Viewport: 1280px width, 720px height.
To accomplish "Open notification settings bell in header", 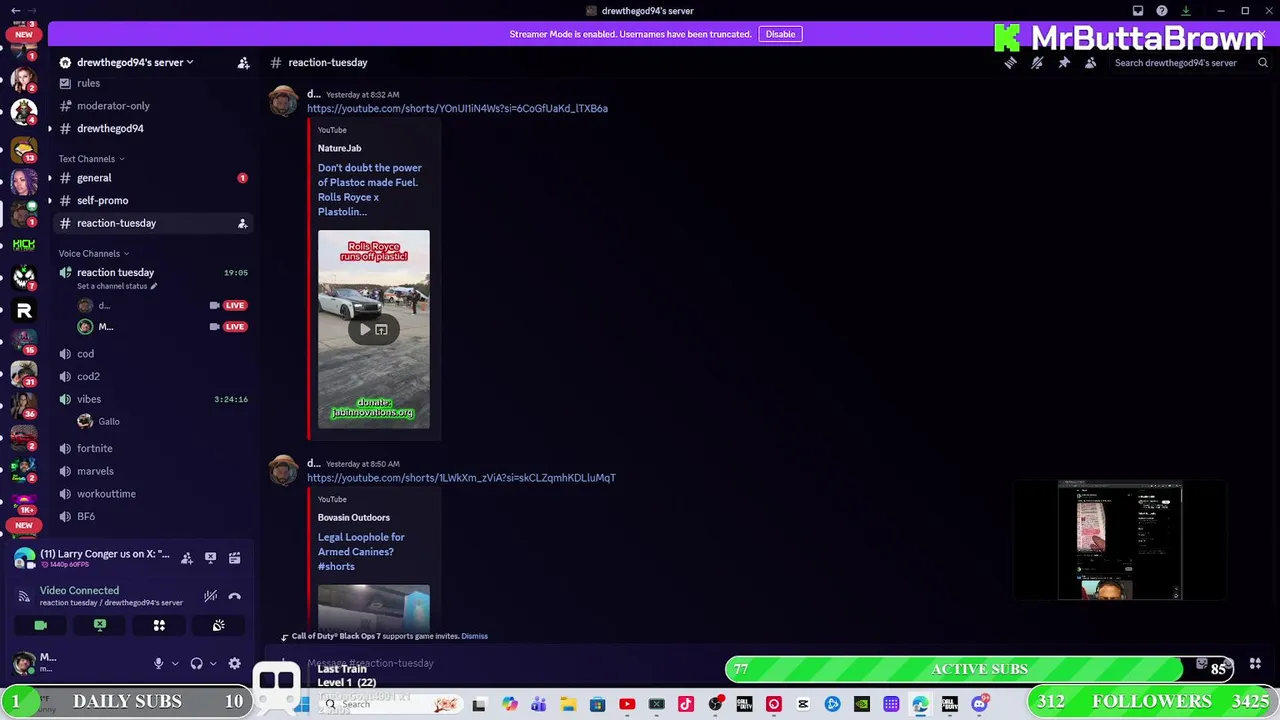I will tap(1037, 62).
